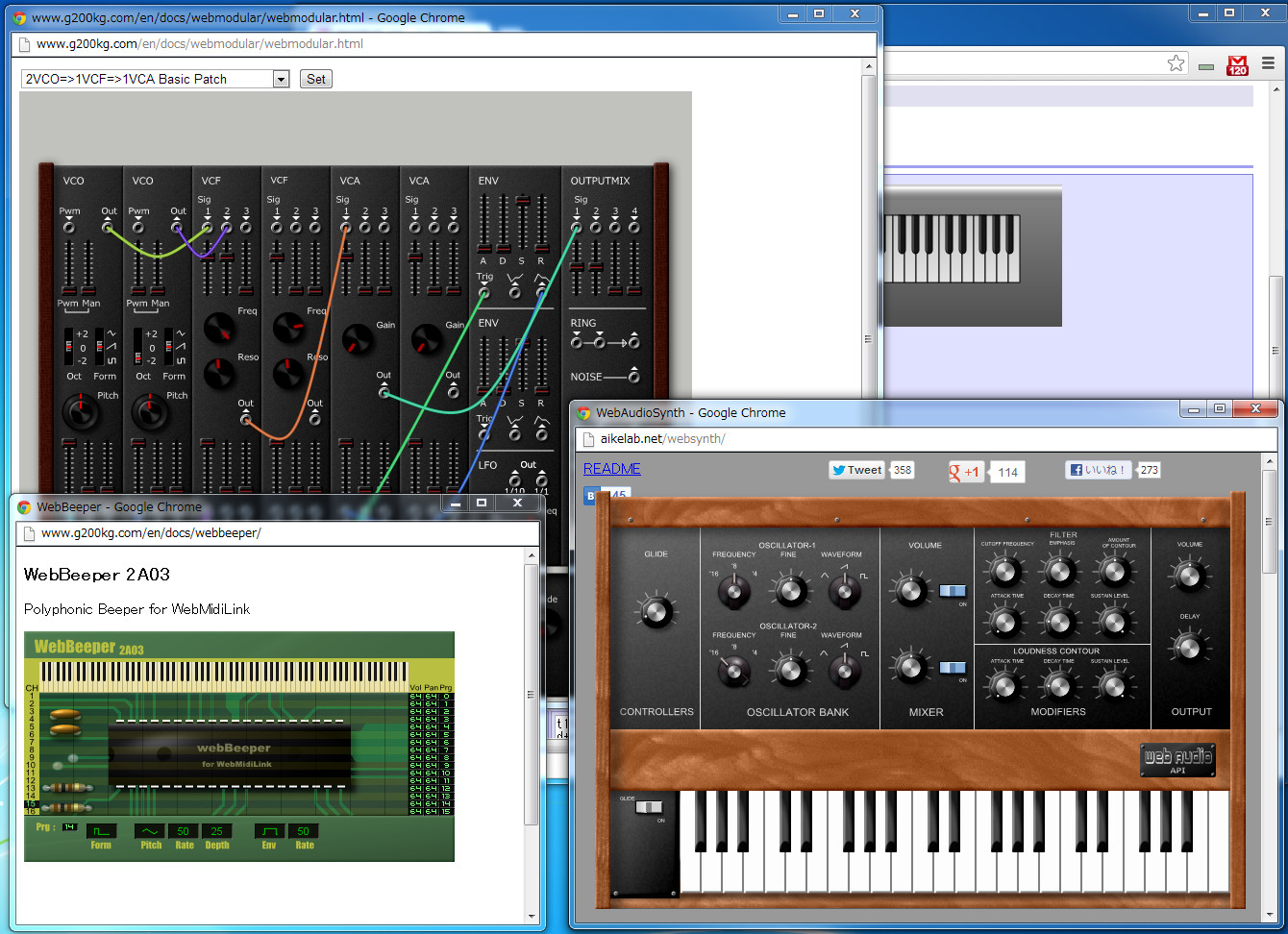Click the Output DELAY knob

click(x=1189, y=648)
